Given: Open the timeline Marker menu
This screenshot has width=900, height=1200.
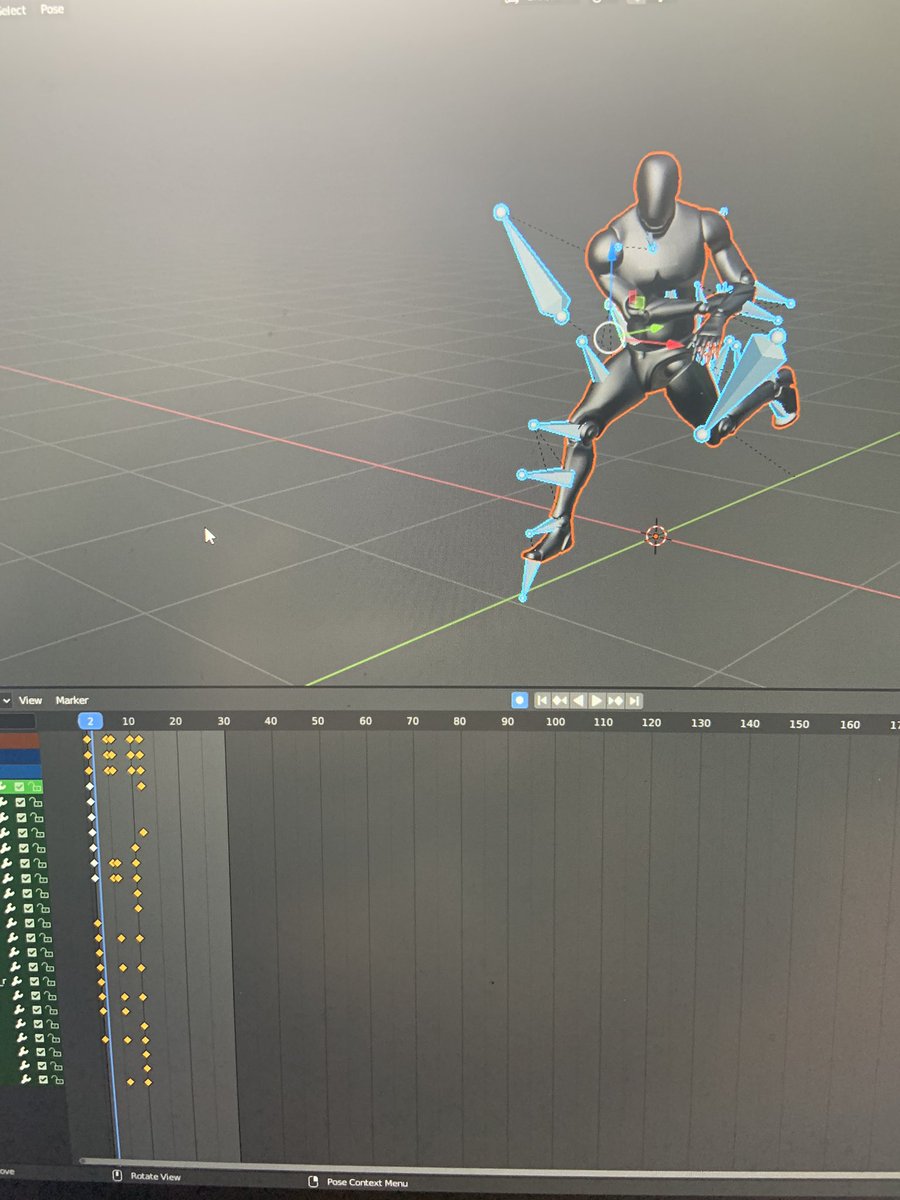Looking at the screenshot, I should [72, 700].
